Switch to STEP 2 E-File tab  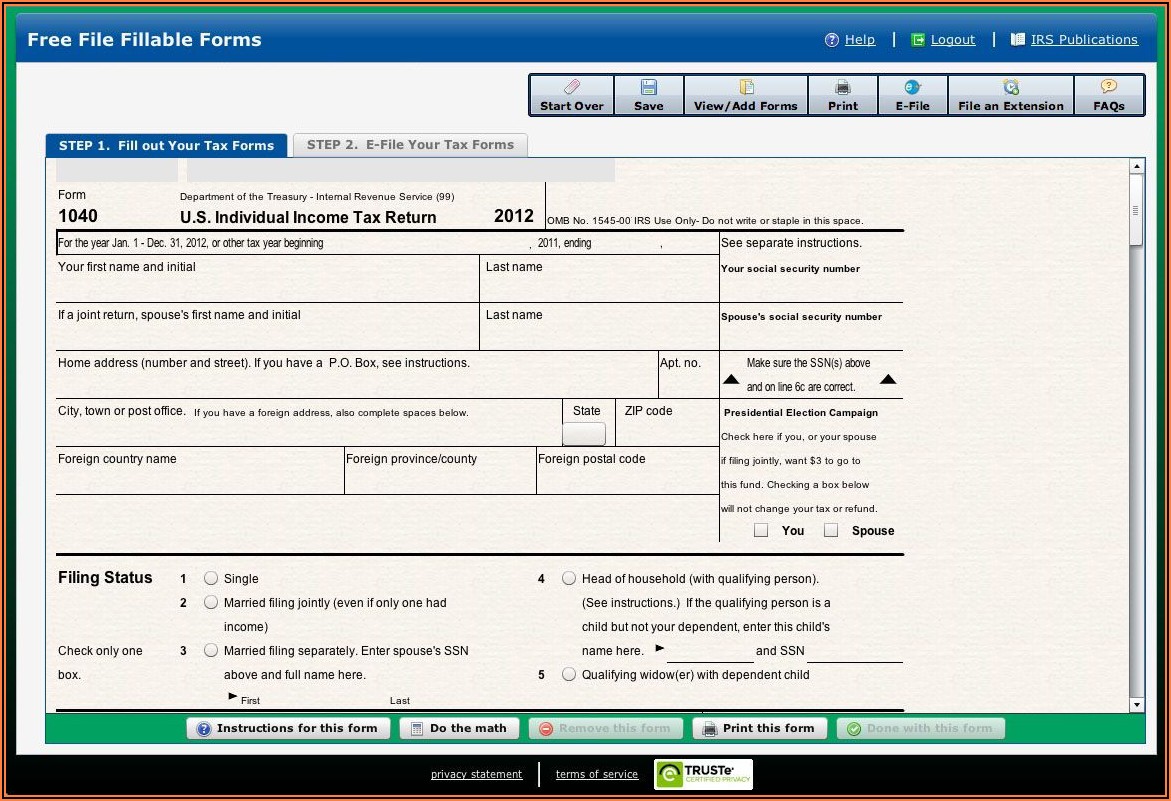tap(410, 145)
